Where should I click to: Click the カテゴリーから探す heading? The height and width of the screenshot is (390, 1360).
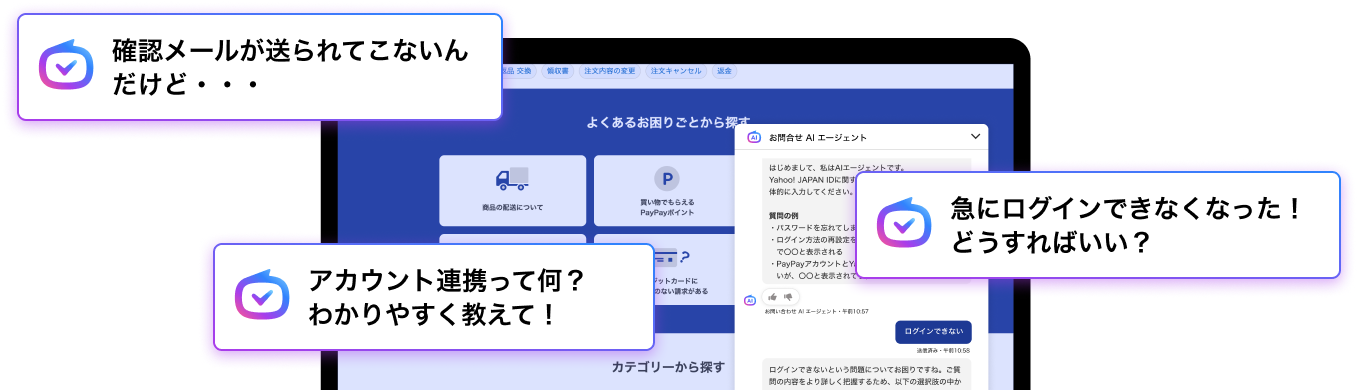[668, 367]
